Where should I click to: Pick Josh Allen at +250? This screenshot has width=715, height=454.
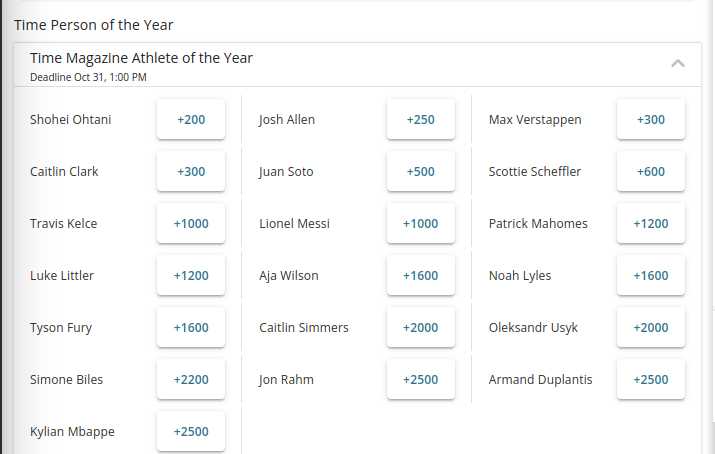[421, 120]
